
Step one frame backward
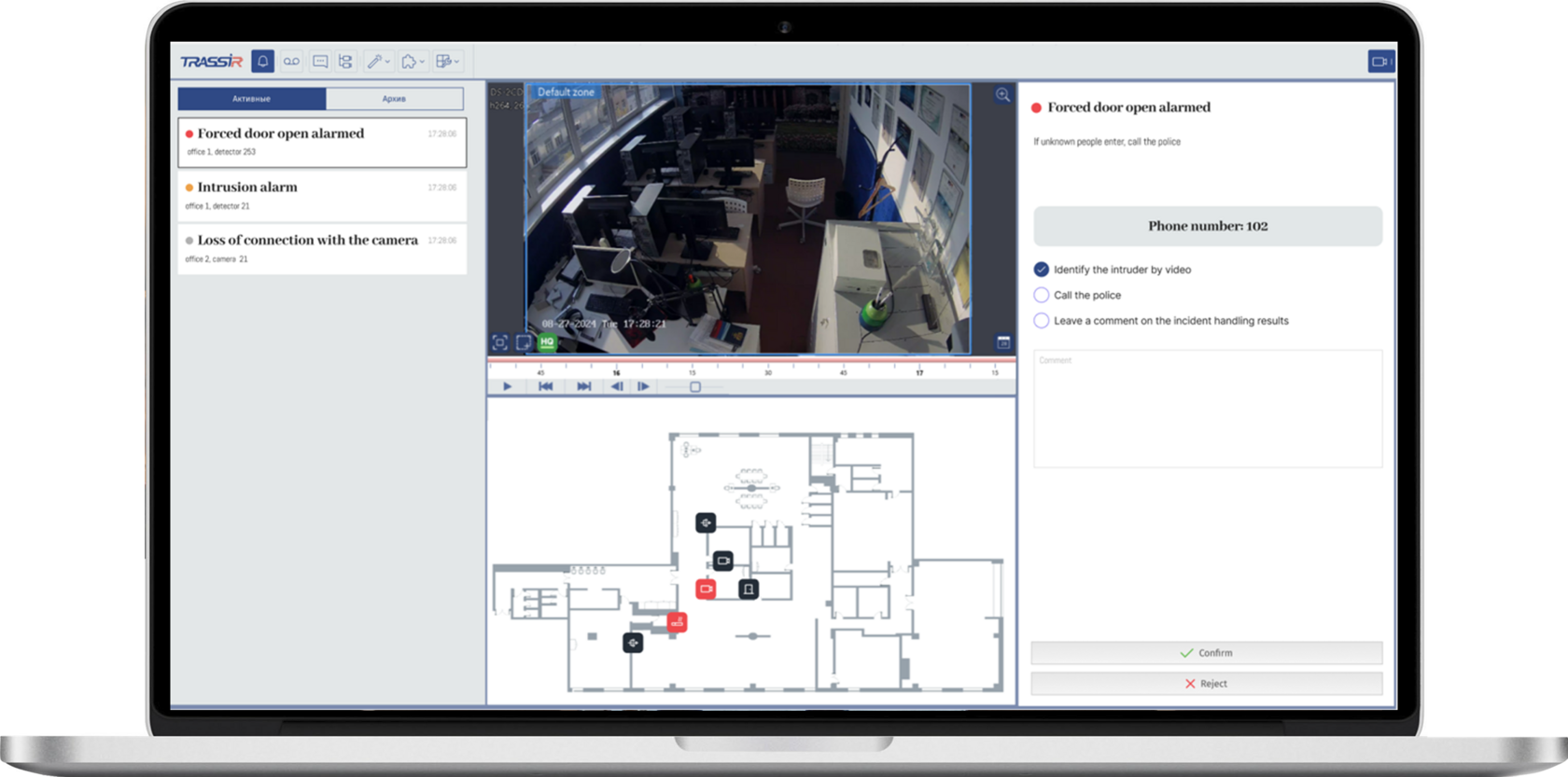click(x=617, y=386)
